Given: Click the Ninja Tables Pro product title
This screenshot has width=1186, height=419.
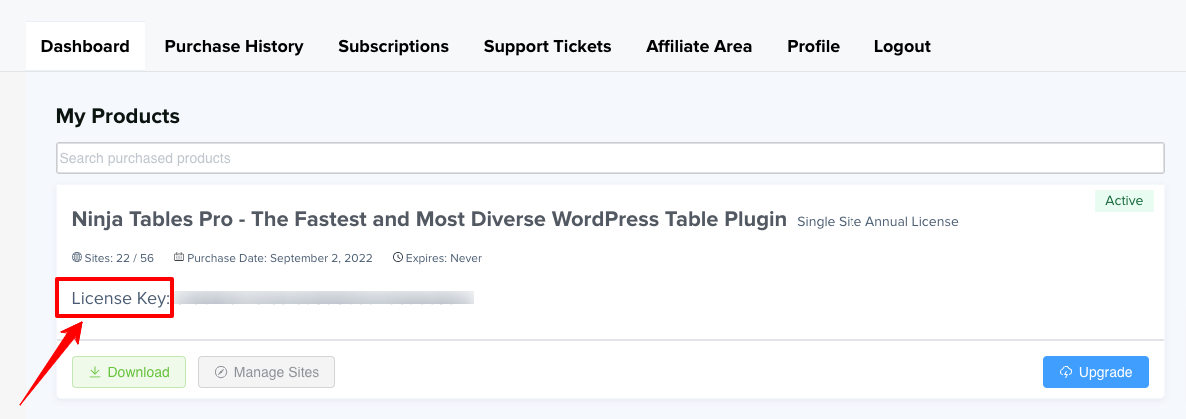Looking at the screenshot, I should pos(429,219).
